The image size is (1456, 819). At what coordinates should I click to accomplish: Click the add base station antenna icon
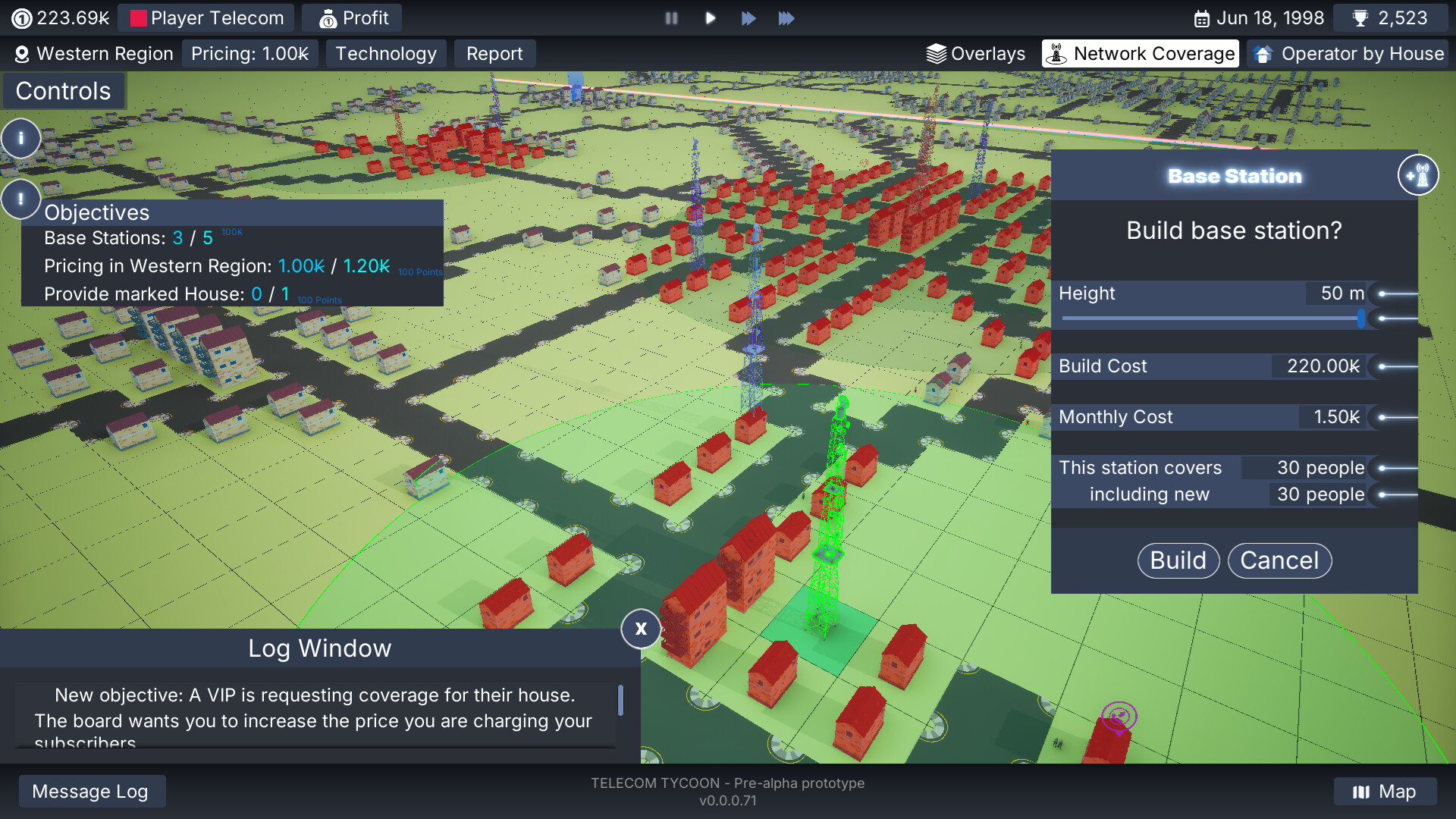[x=1417, y=174]
